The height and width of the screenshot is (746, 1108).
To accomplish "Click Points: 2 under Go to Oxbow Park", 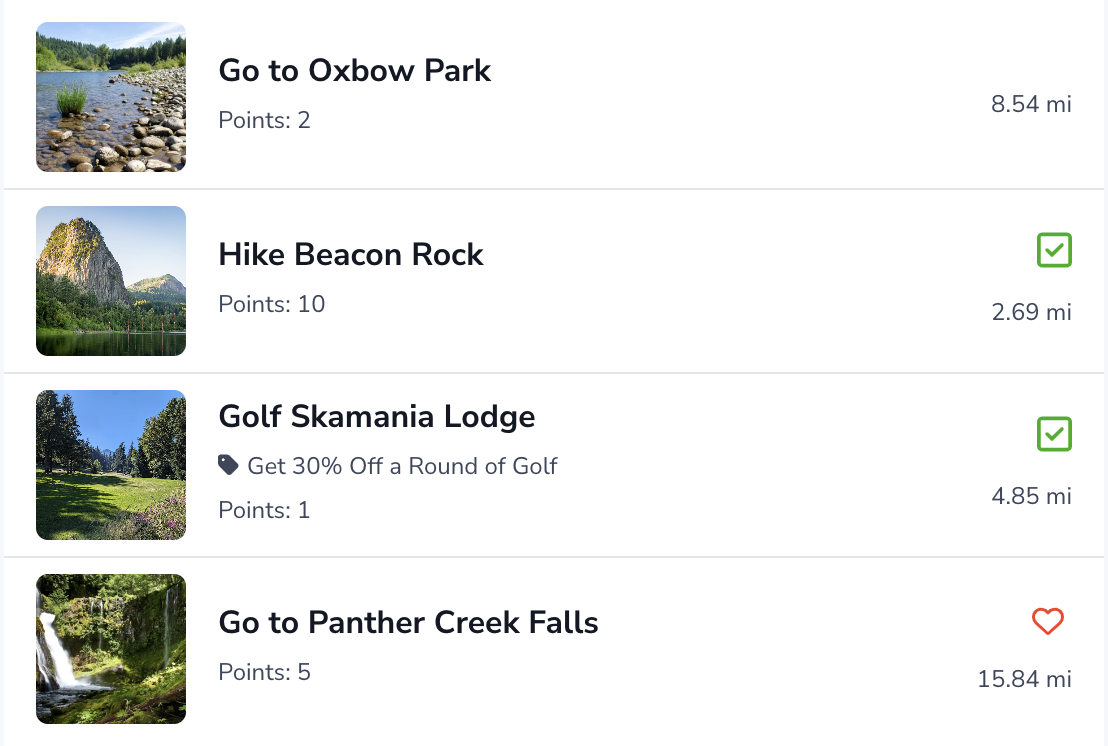I will click(265, 120).
